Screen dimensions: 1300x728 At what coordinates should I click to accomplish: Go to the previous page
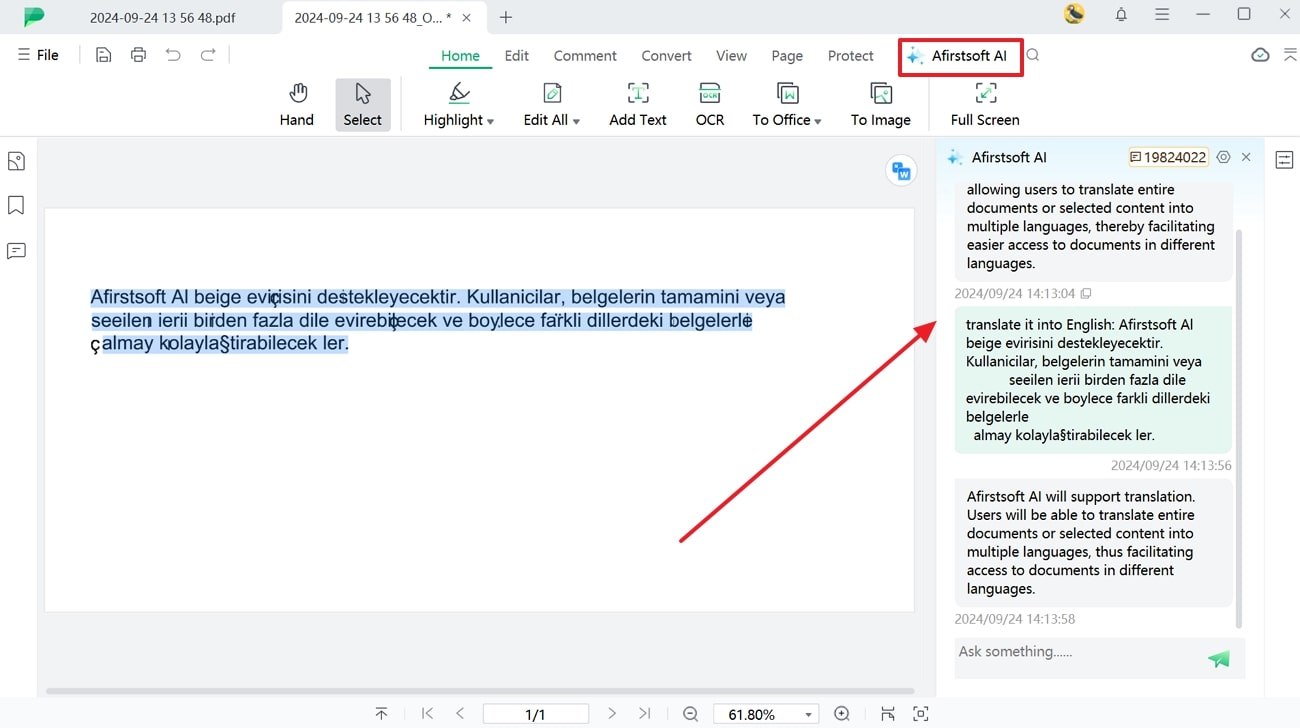point(460,714)
